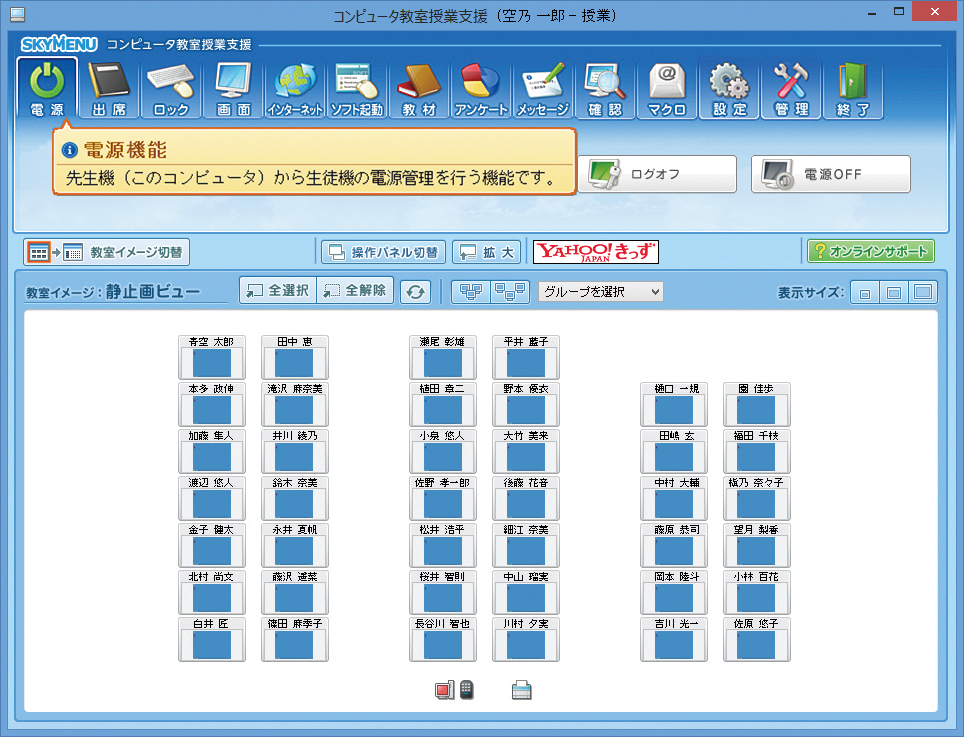
Task: Open the インターネット globe icon
Action: [295, 89]
